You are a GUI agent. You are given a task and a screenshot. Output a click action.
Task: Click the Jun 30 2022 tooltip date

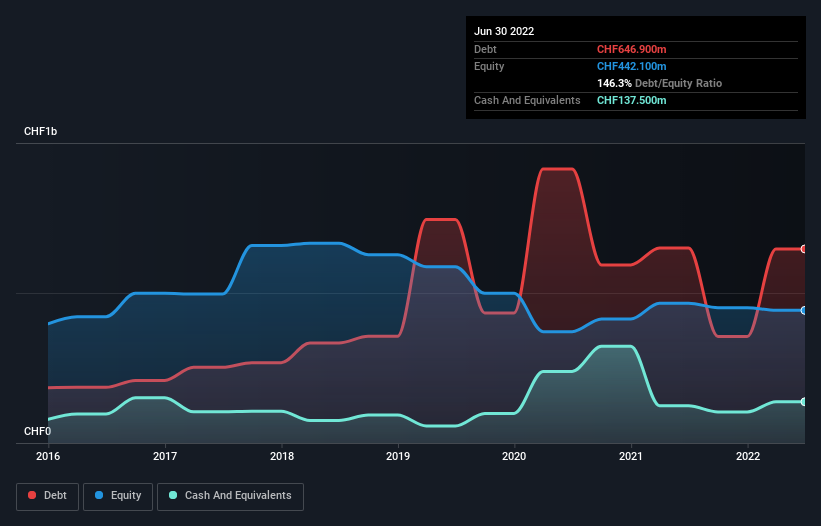point(504,31)
